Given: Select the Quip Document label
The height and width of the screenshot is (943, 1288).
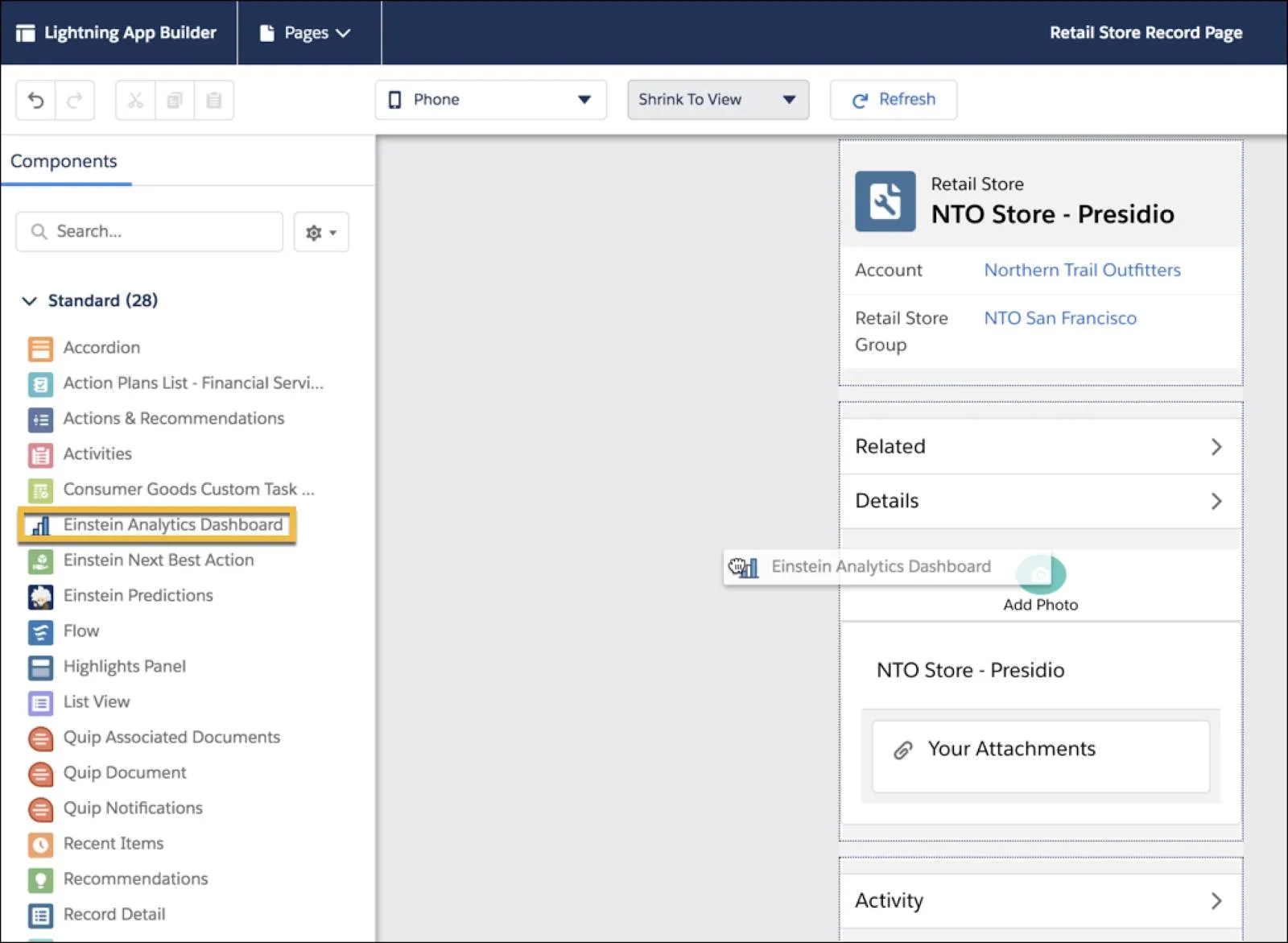Looking at the screenshot, I should [x=125, y=773].
